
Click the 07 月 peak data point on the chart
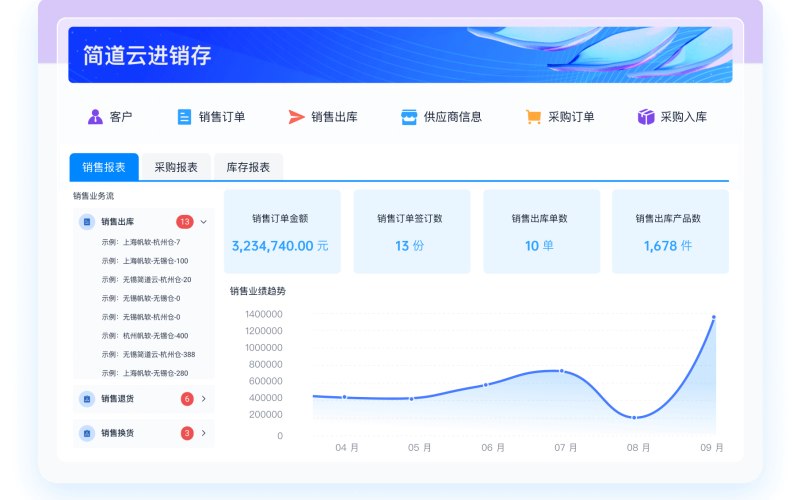pyautogui.click(x=562, y=371)
